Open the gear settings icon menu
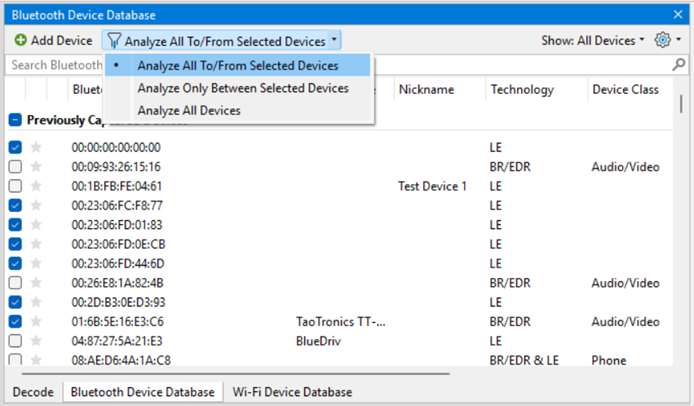Screen dimensions: 694x406 [x=663, y=40]
